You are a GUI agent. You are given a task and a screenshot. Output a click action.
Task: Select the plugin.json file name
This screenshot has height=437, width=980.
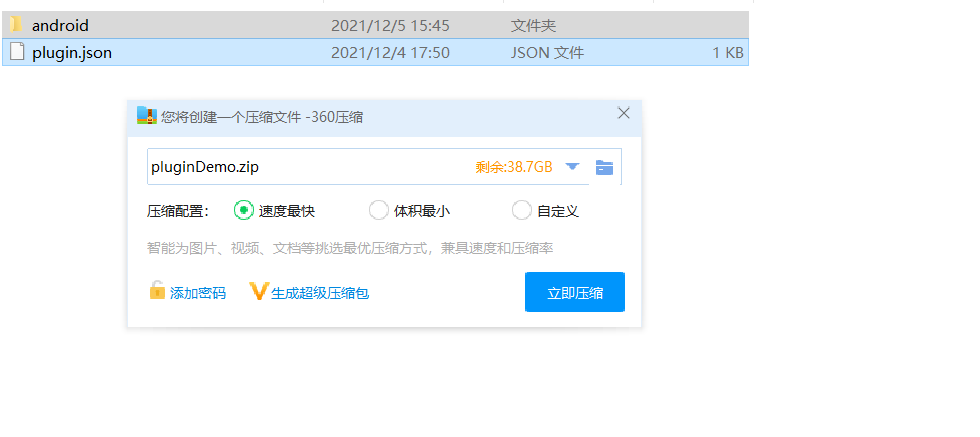72,53
